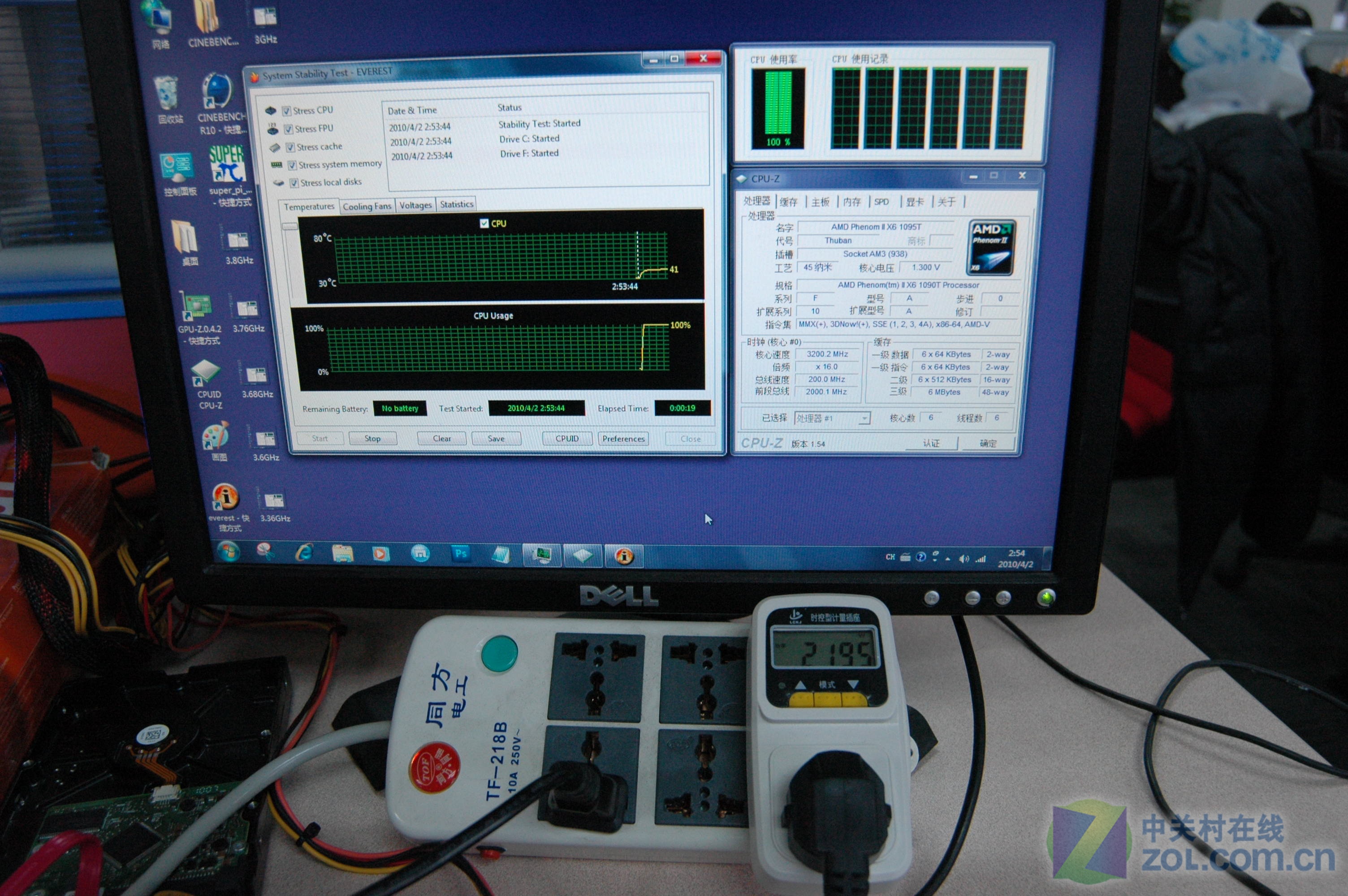This screenshot has height=896, width=1348.
Task: Open Windows Explorer from the taskbar
Action: (343, 554)
